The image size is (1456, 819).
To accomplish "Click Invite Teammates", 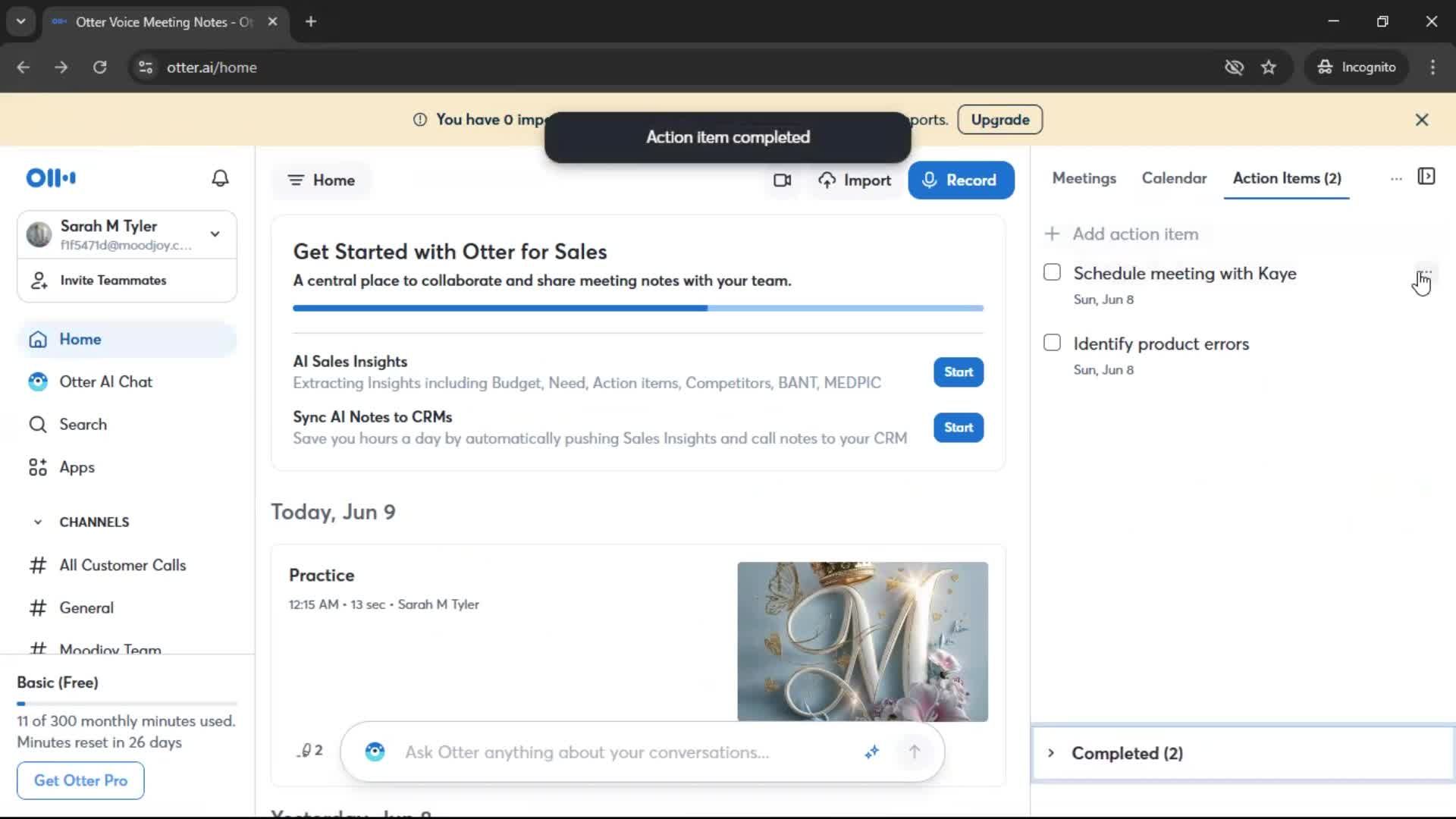I will pos(127,281).
